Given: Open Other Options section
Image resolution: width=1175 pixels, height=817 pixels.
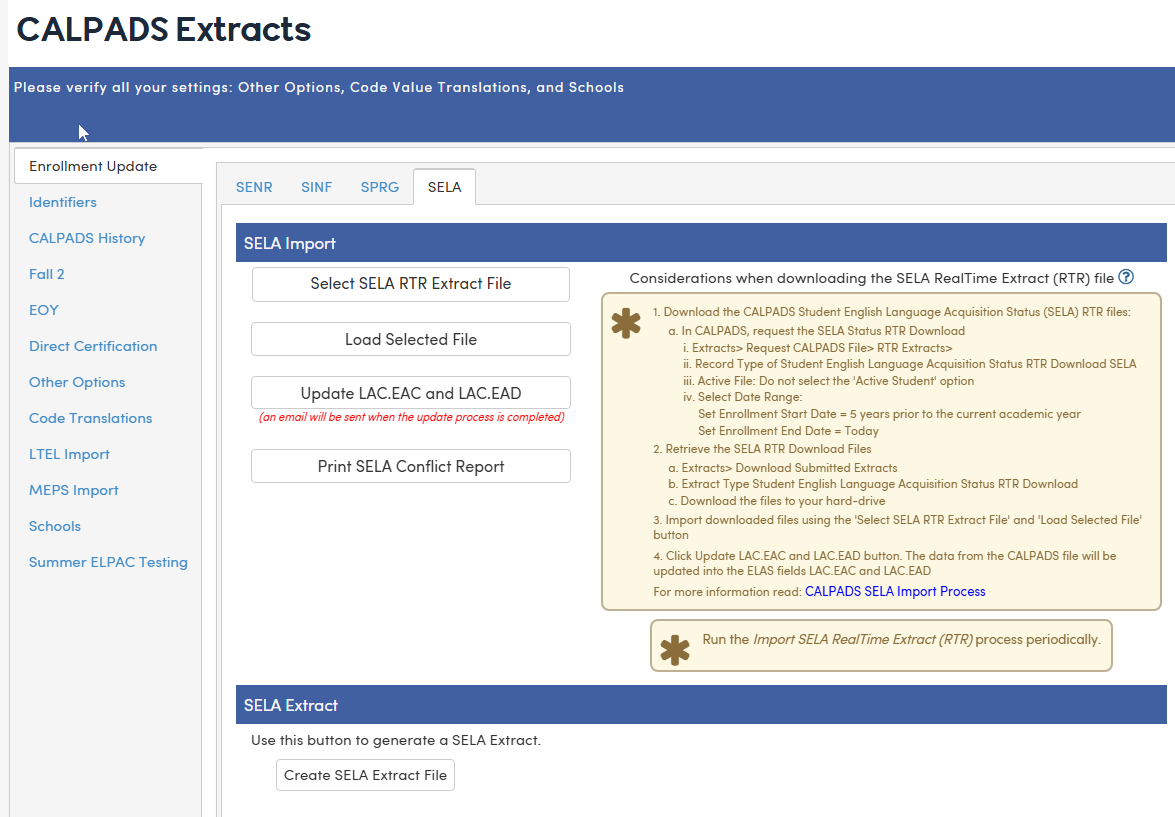Looking at the screenshot, I should [x=77, y=382].
